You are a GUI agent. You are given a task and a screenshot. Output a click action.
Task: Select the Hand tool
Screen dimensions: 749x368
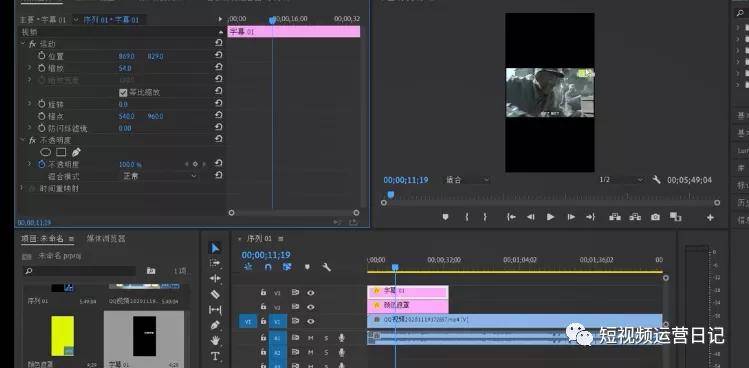215,341
